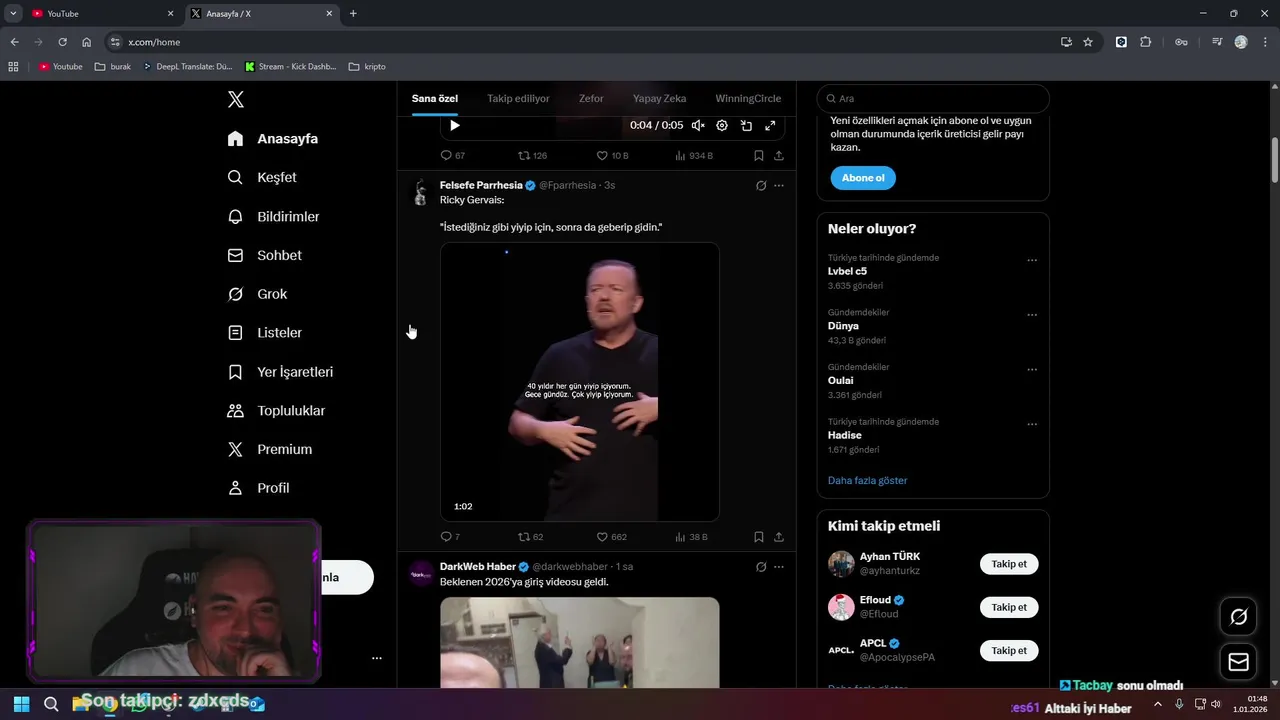Reply to top post with 67 comments
This screenshot has width=1280, height=720.
tap(453, 155)
